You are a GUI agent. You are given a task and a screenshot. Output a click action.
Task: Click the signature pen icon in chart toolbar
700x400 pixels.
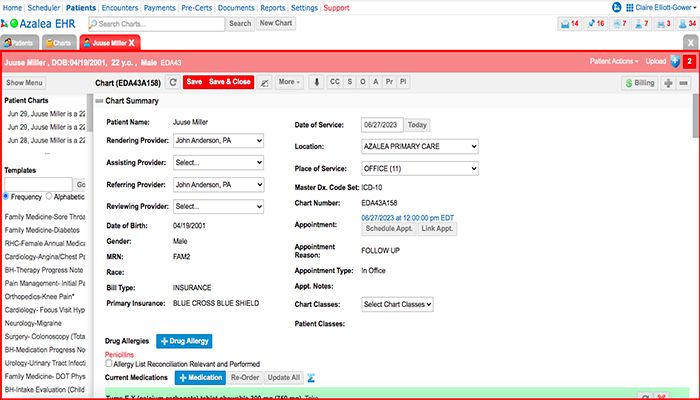click(x=265, y=82)
